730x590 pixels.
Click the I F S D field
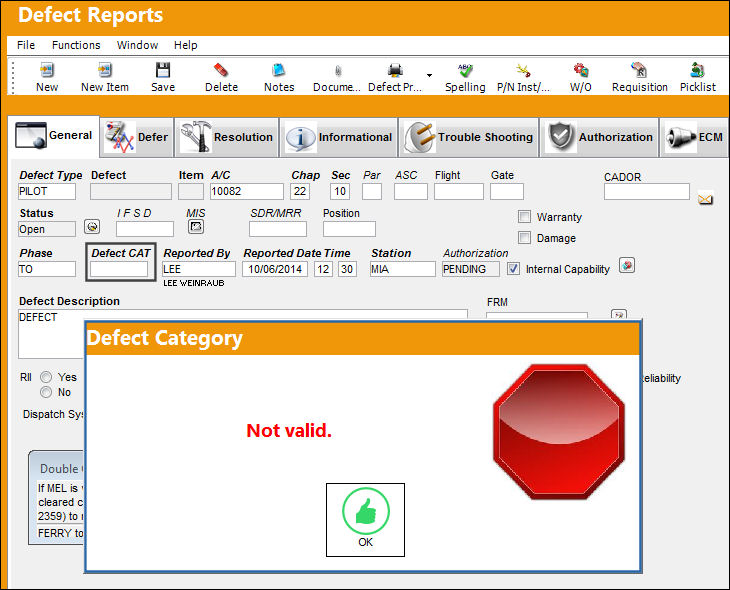pos(145,229)
